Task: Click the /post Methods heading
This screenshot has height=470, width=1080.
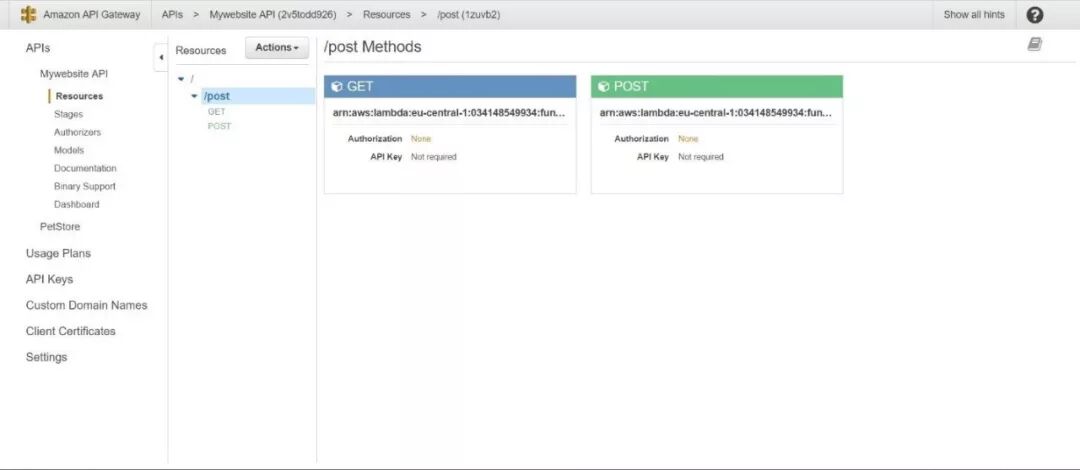Action: pos(373,48)
